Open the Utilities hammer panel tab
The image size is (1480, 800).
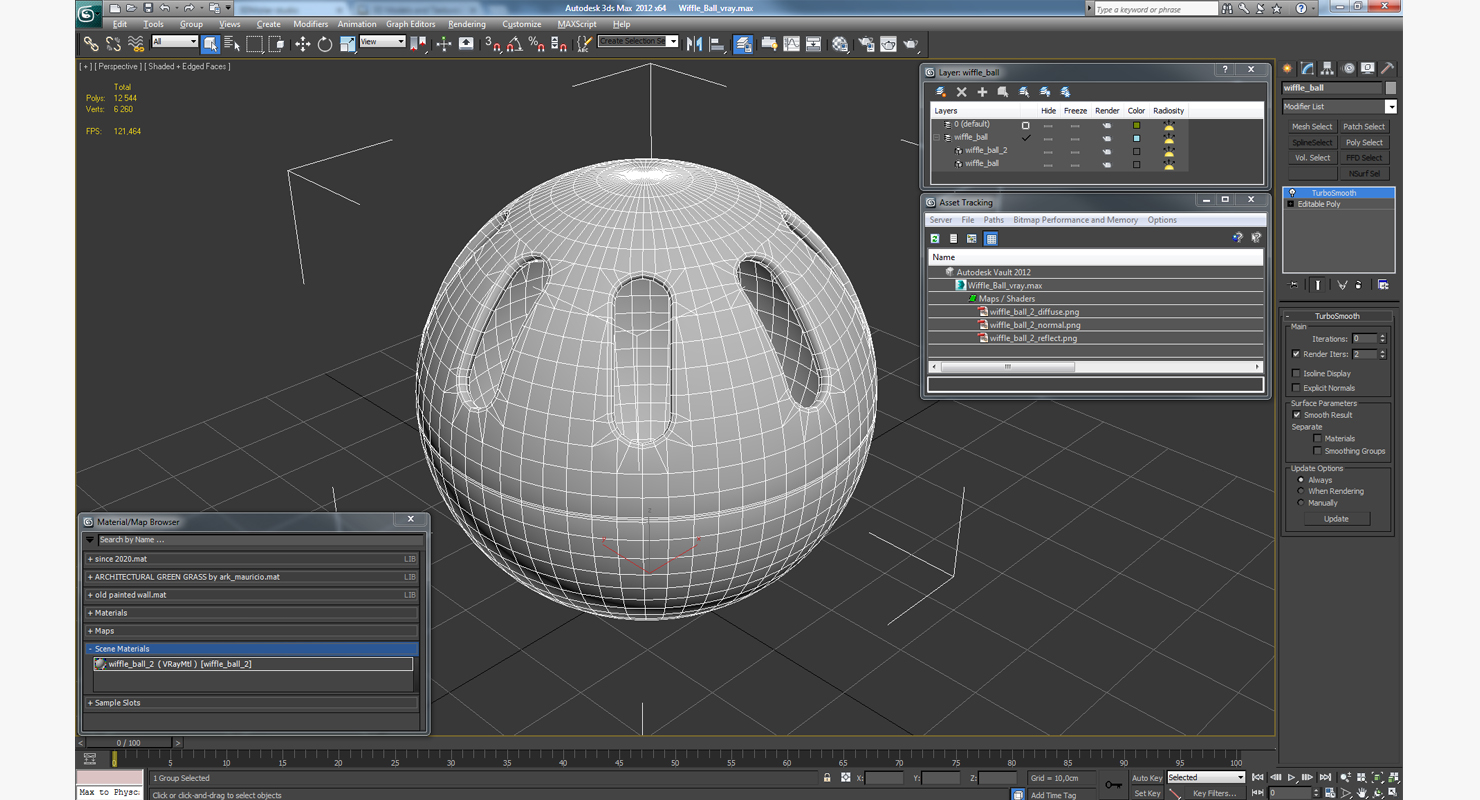coord(1387,69)
